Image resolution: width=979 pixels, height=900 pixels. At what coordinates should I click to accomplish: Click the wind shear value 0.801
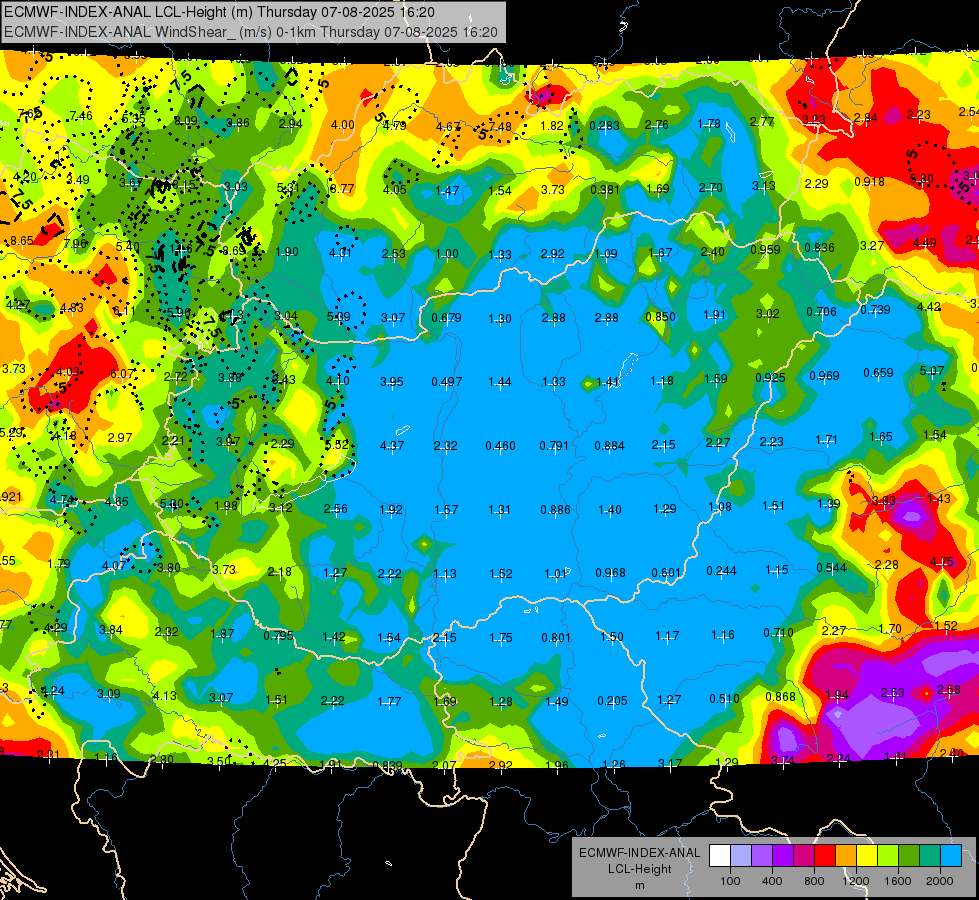pos(556,638)
